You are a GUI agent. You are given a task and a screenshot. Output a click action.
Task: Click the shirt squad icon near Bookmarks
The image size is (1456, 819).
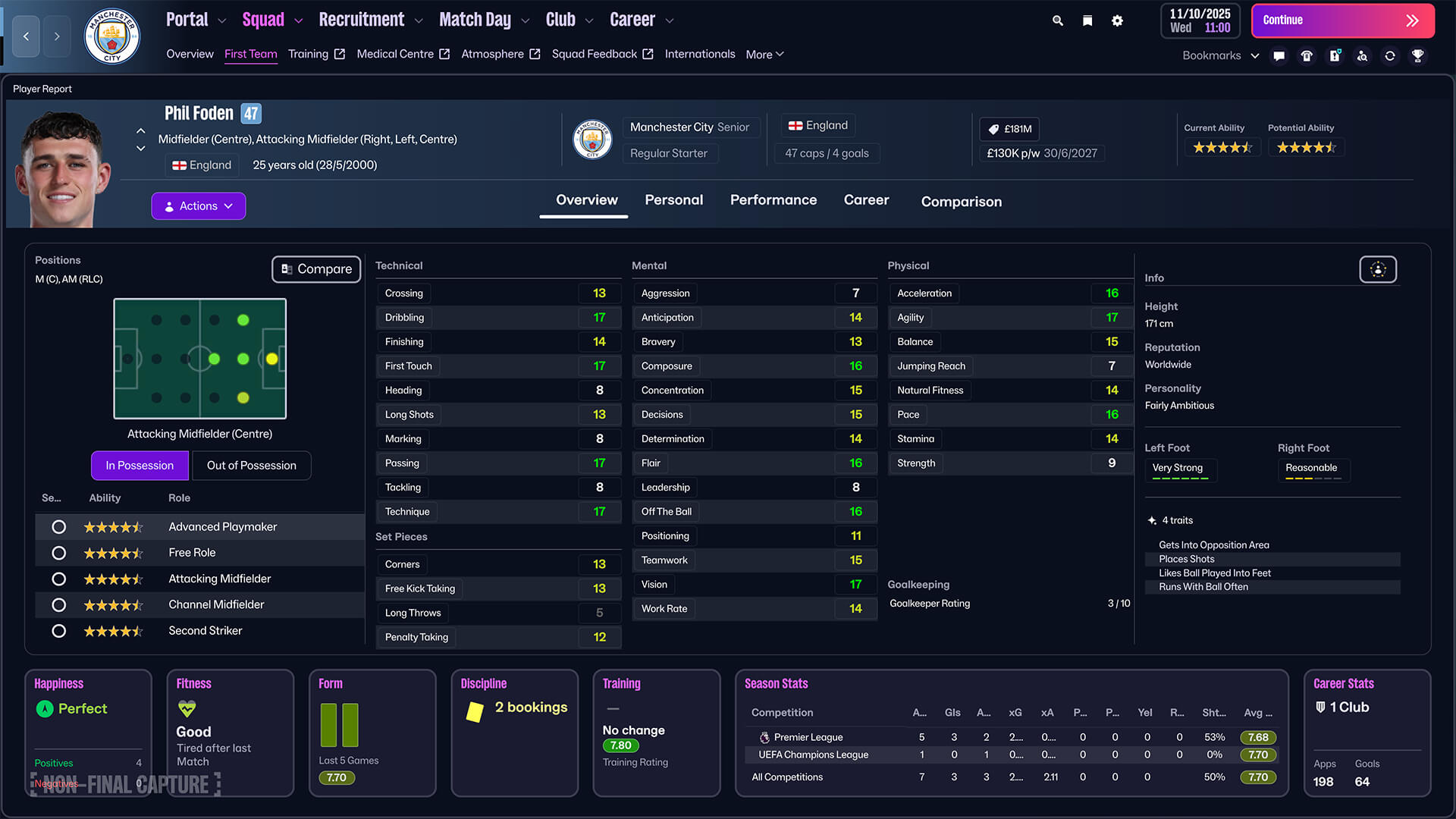point(1307,55)
